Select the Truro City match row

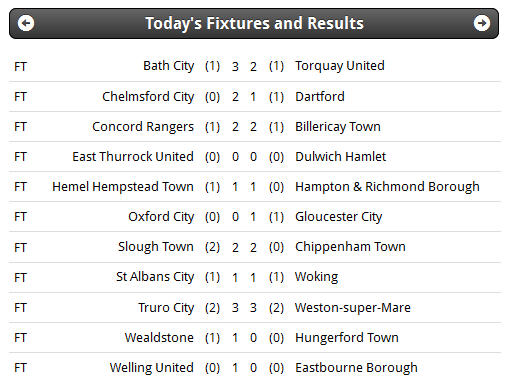[x=255, y=308]
